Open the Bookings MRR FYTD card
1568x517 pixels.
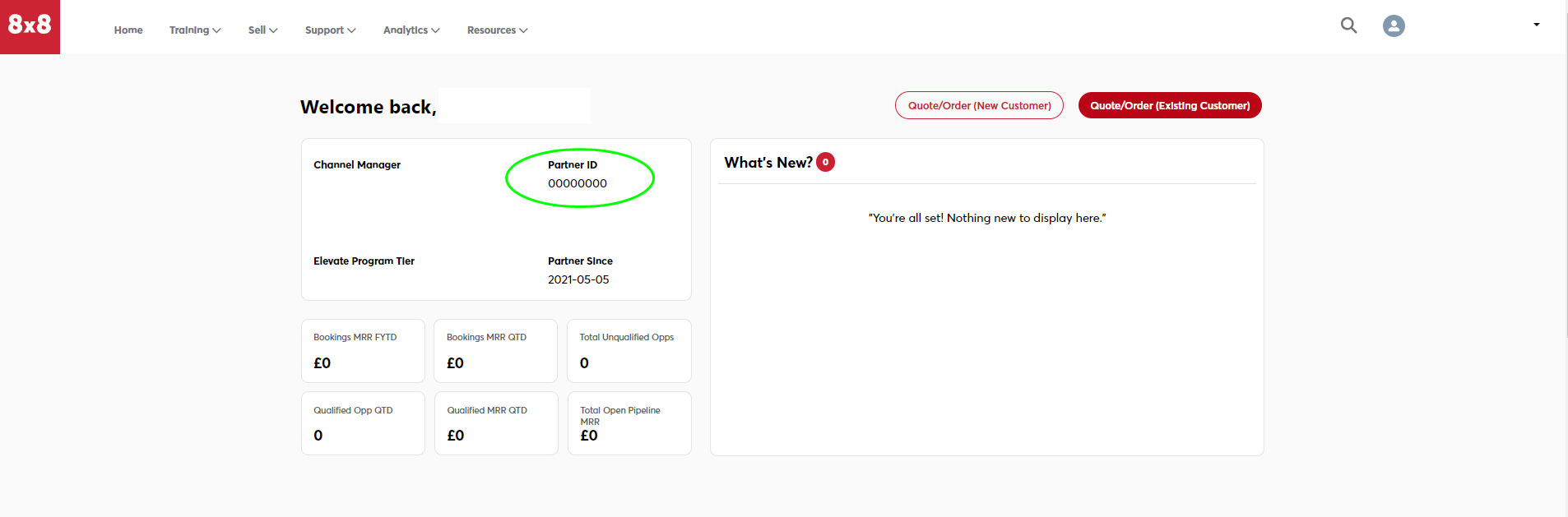[363, 351]
